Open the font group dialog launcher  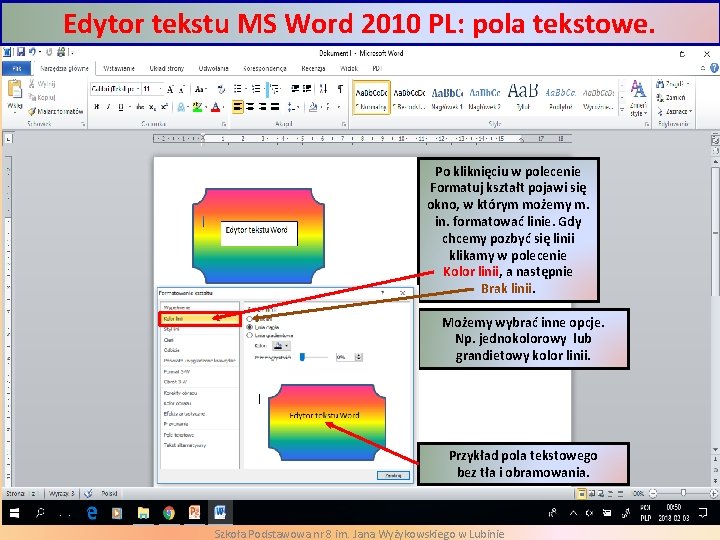pos(224,124)
